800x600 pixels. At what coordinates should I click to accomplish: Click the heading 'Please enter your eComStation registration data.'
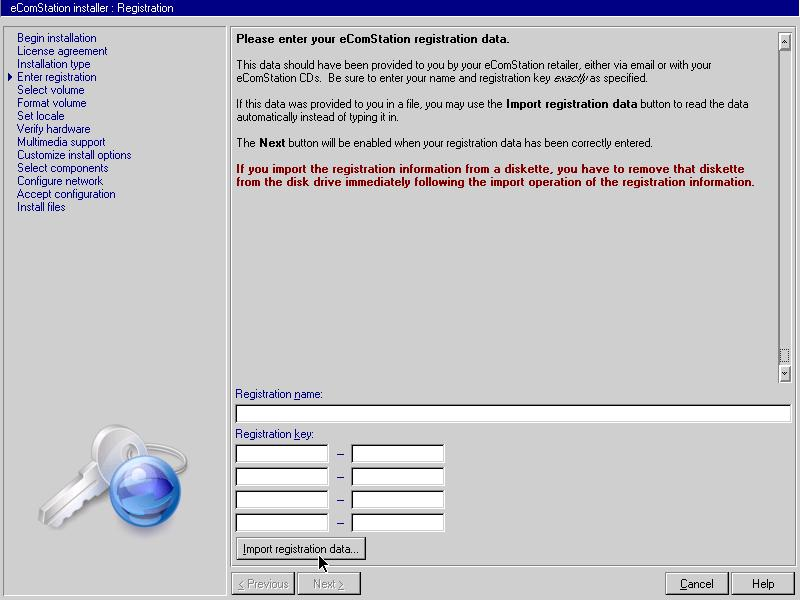[372, 39]
